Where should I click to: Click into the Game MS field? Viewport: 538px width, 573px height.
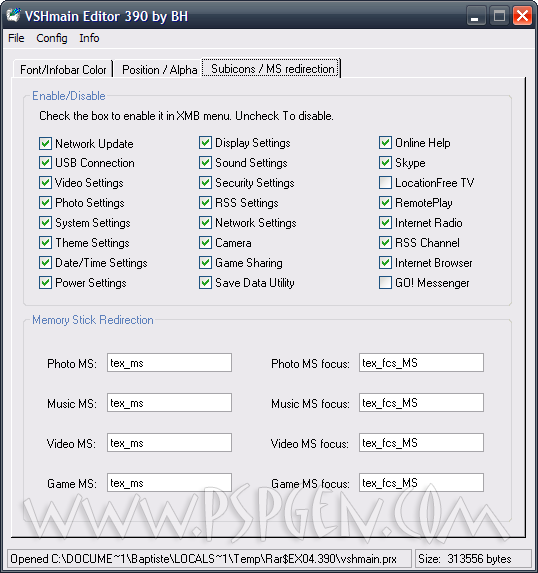coord(169,482)
